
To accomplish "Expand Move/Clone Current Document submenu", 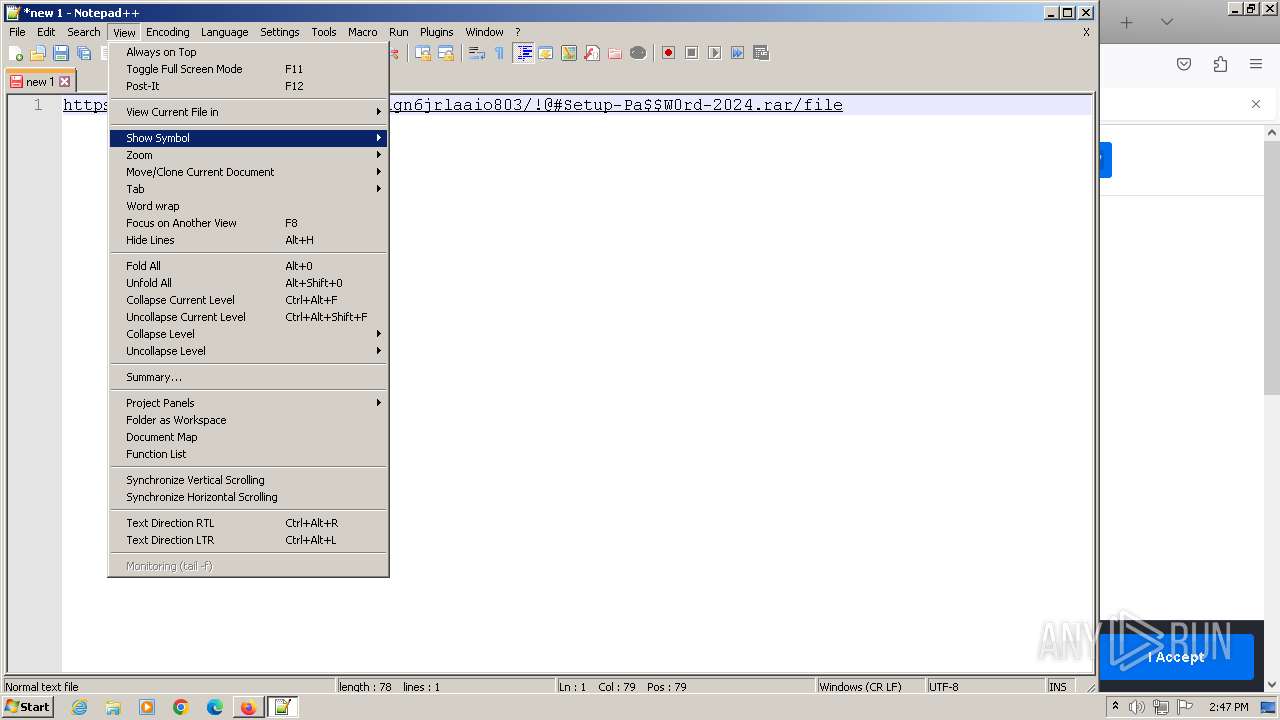I will coord(248,172).
